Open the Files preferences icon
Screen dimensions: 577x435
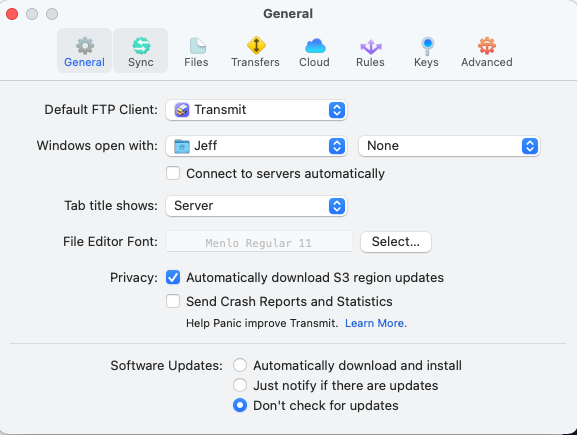pyautogui.click(x=197, y=46)
